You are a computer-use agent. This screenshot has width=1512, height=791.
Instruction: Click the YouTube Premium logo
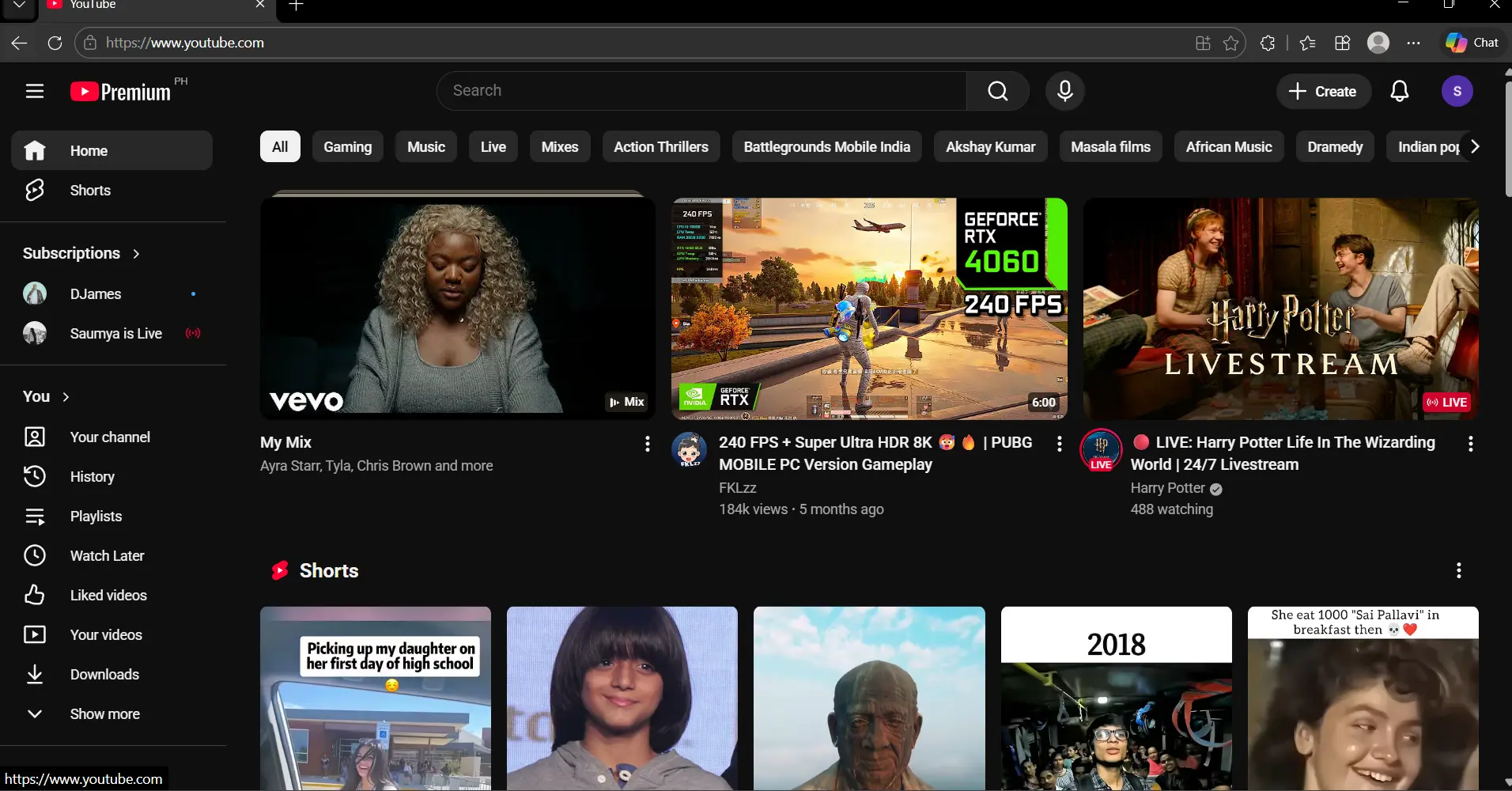[120, 92]
